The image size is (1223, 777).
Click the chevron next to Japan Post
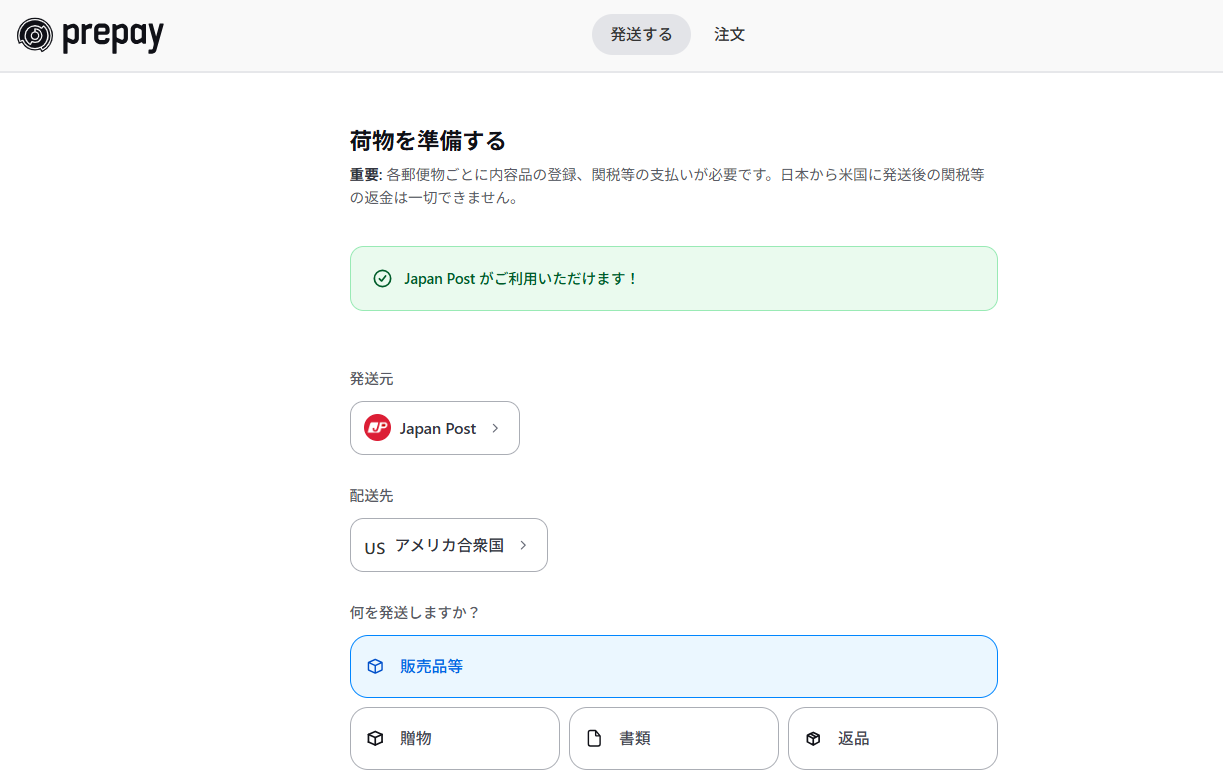495,428
